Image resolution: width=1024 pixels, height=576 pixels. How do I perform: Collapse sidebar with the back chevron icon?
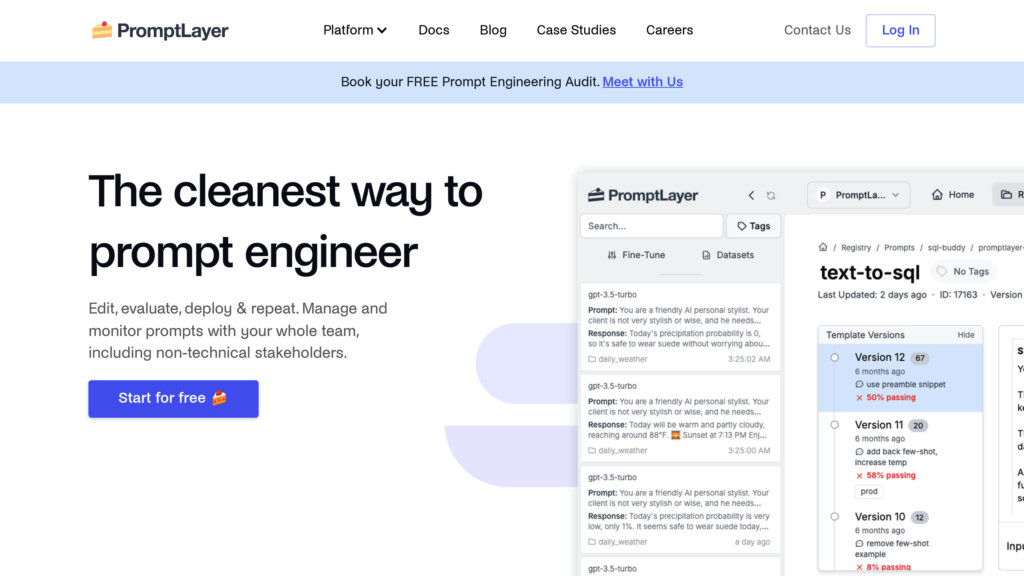click(751, 195)
